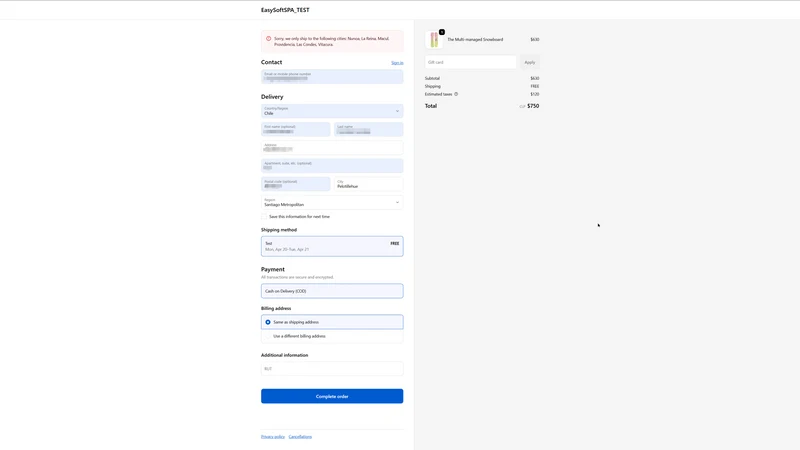This screenshot has height=450, width=800.
Task: Focus the Postal code (optional) field
Action: point(295,184)
